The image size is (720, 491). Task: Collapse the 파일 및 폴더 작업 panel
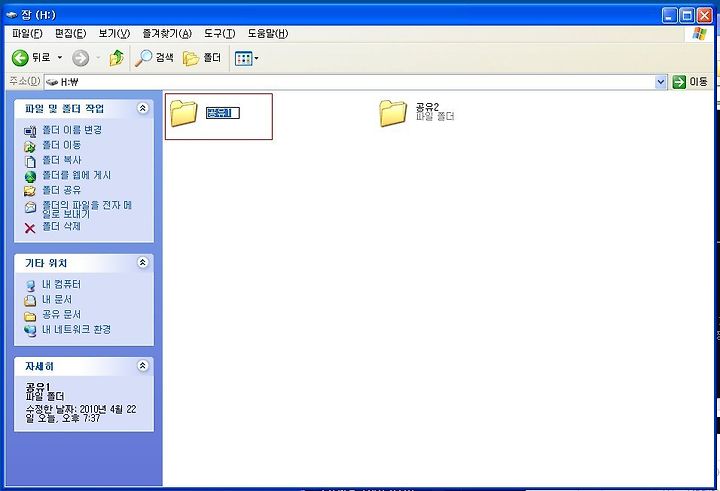pyautogui.click(x=143, y=108)
